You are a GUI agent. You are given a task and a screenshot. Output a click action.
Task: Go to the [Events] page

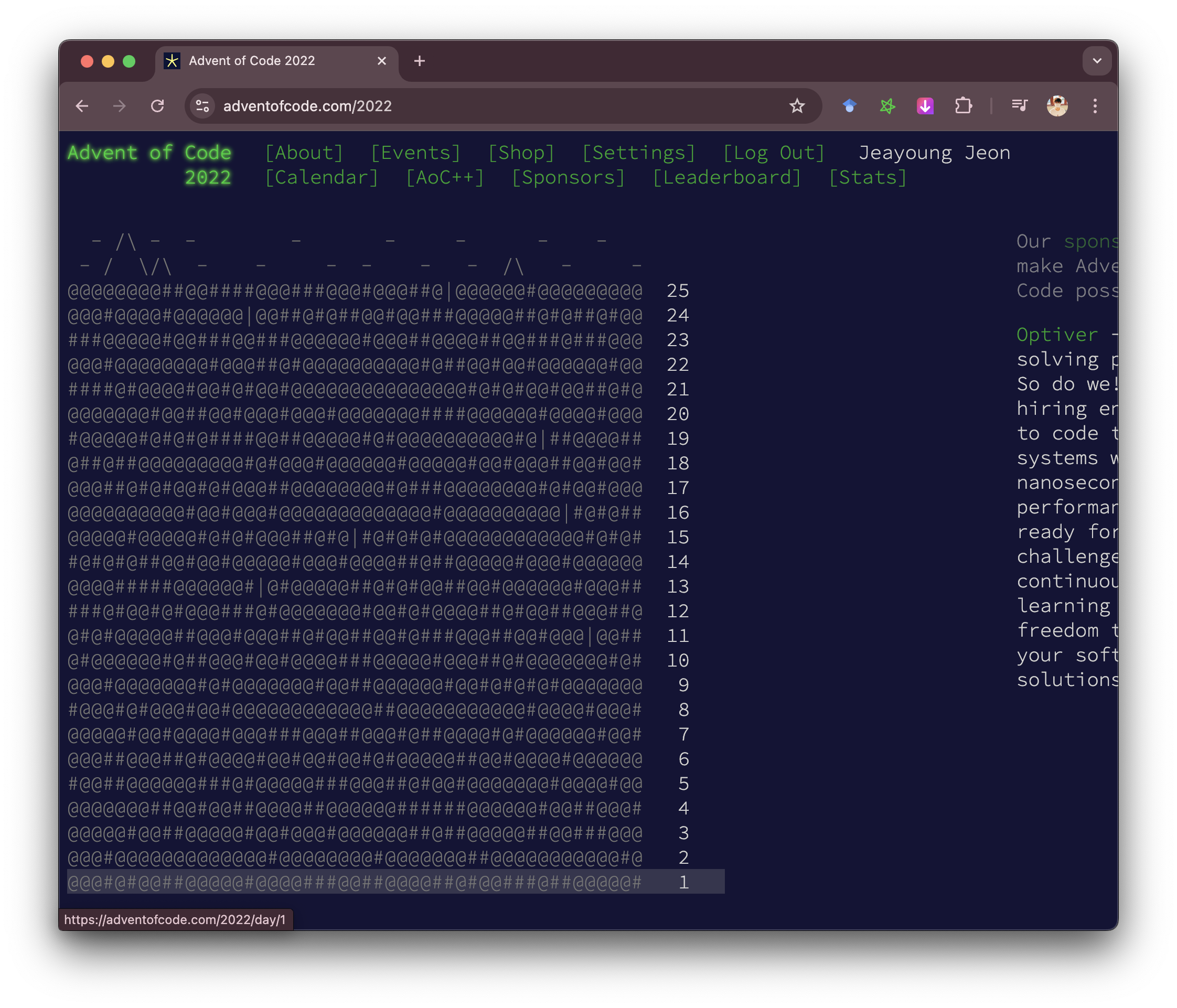pos(415,153)
